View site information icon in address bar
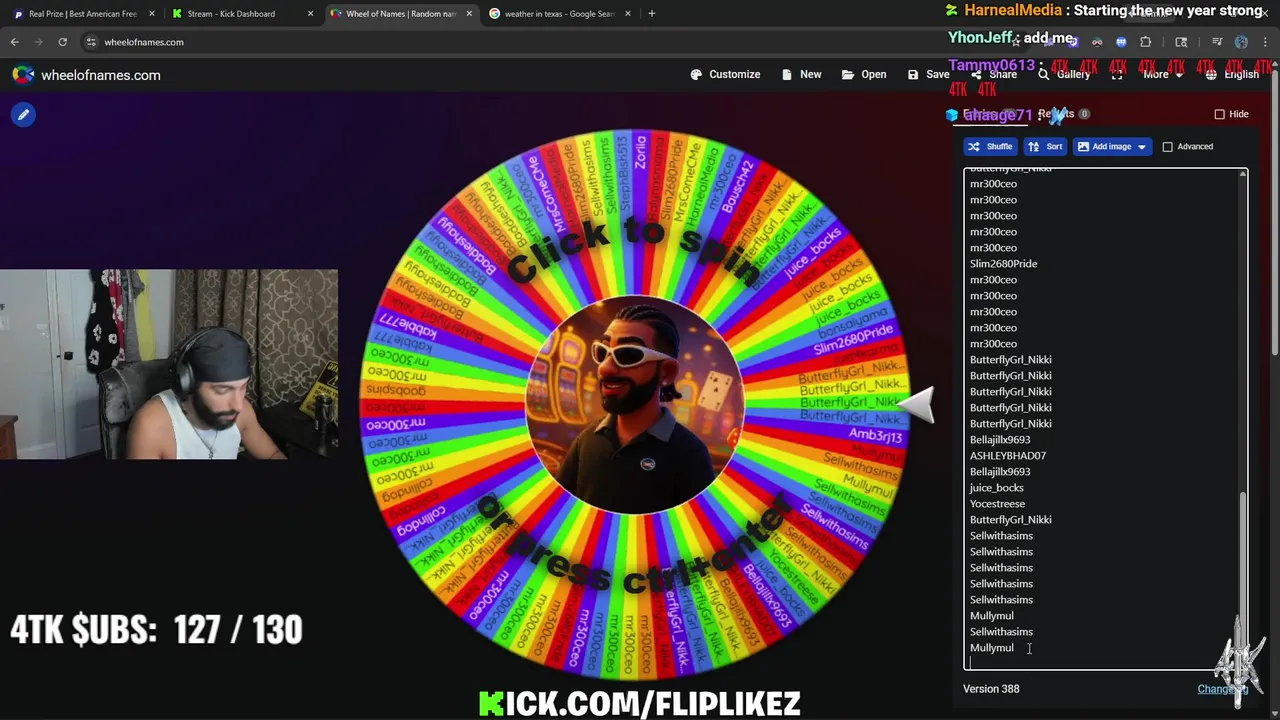1280x720 pixels. [x=91, y=42]
